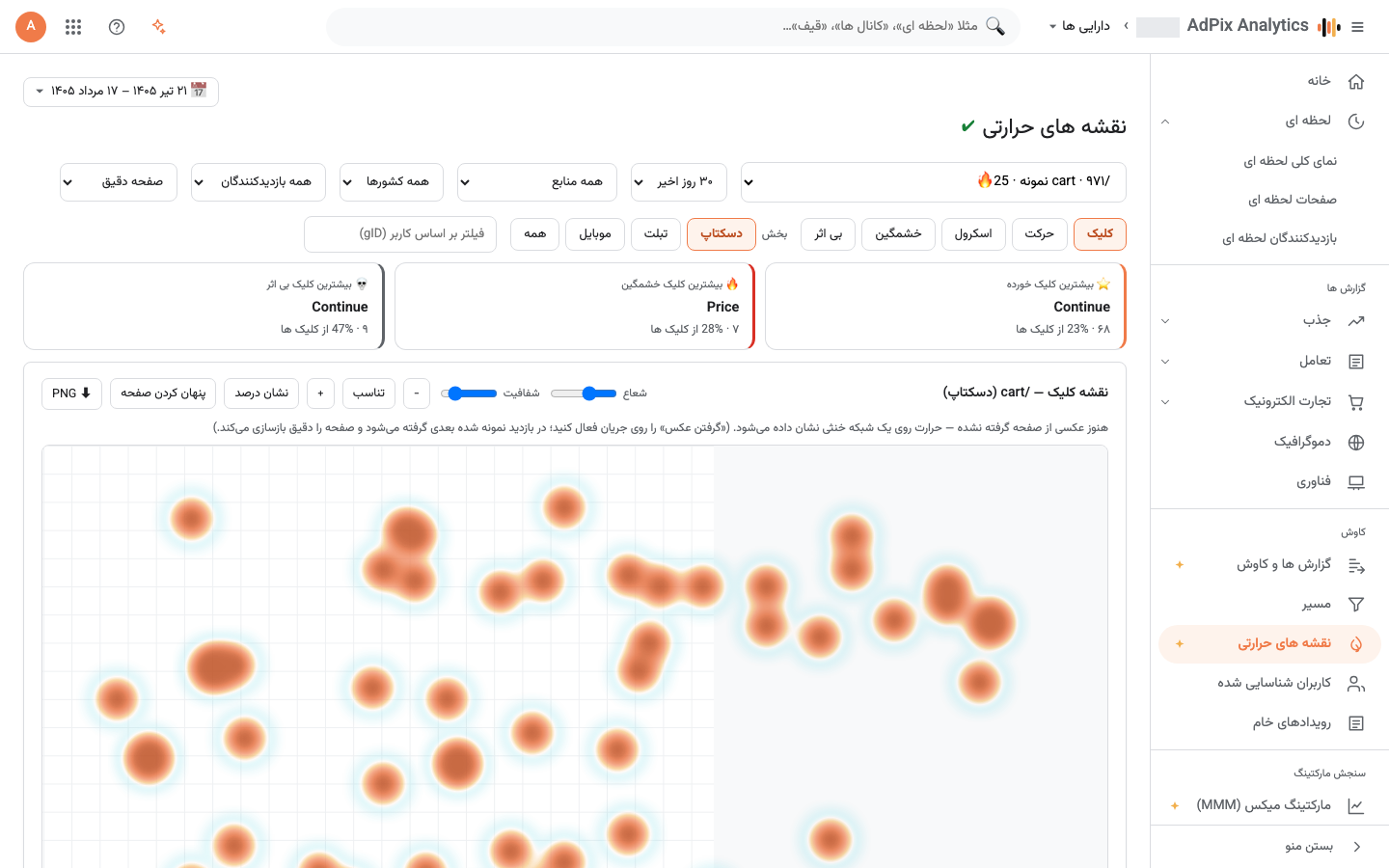This screenshot has width=1389, height=868.
Task: Click the hamburger menu icon
Action: coord(1358,27)
